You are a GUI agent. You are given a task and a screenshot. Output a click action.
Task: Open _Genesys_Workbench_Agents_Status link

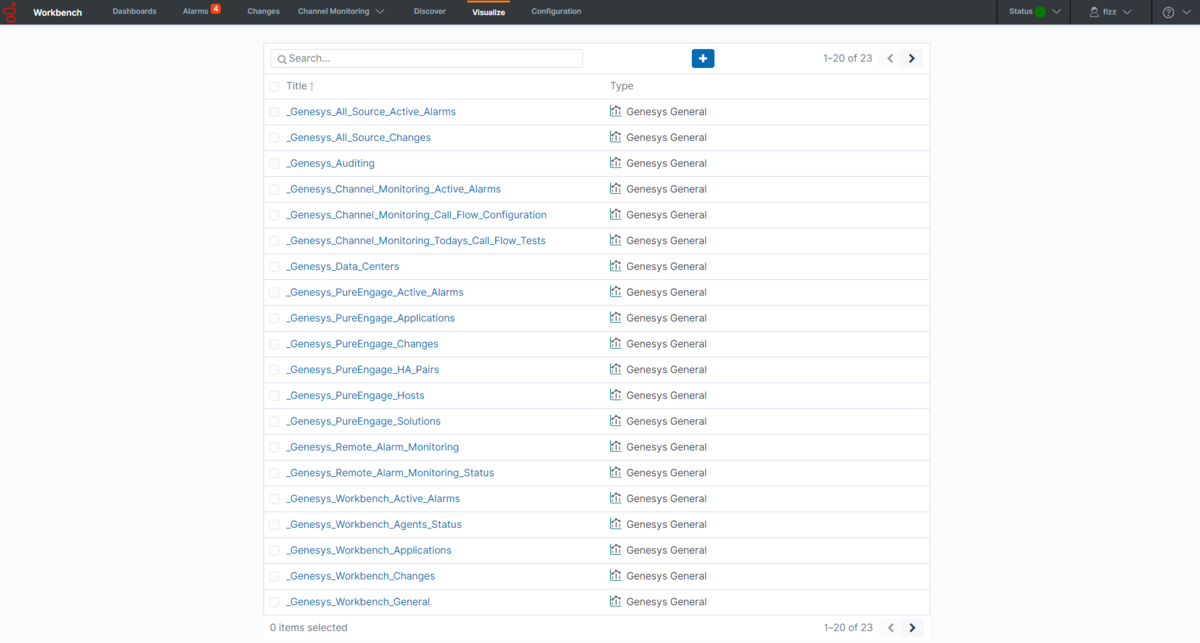click(x=374, y=525)
